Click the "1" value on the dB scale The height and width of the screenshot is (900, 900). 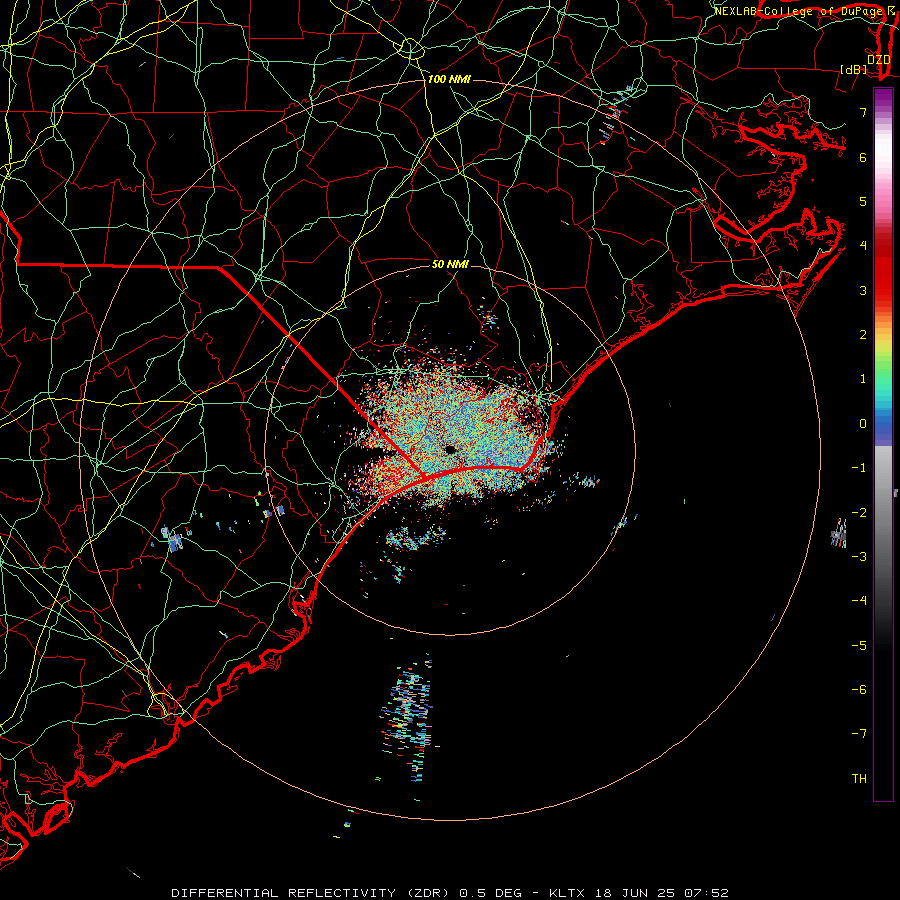click(x=863, y=379)
